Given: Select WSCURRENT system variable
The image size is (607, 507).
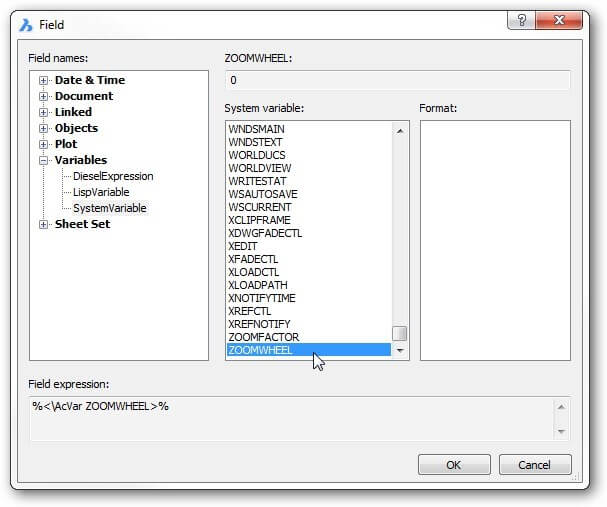Looking at the screenshot, I should point(309,207).
